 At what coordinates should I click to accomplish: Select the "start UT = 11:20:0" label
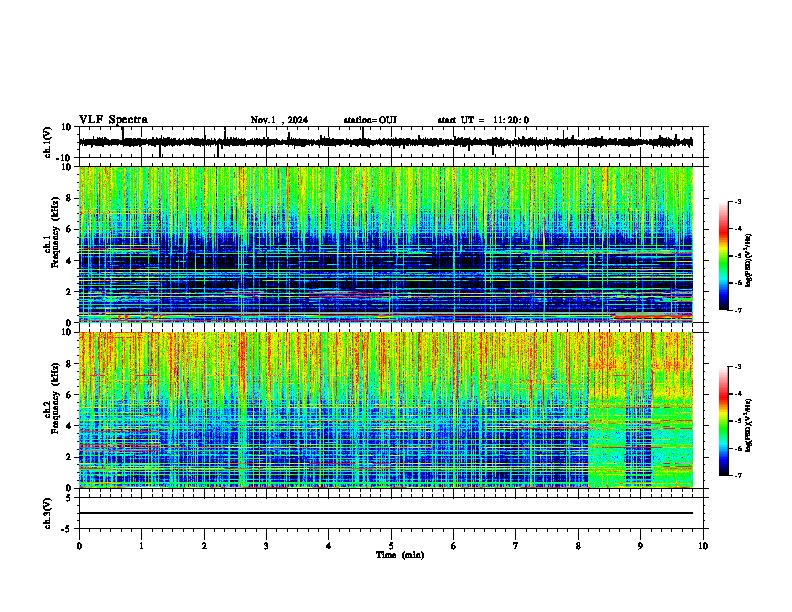[483, 120]
